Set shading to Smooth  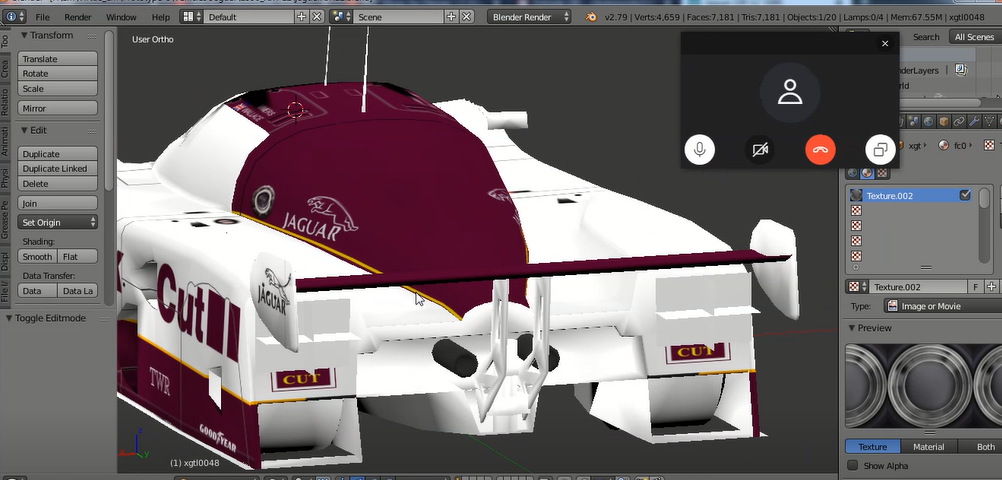(37, 256)
